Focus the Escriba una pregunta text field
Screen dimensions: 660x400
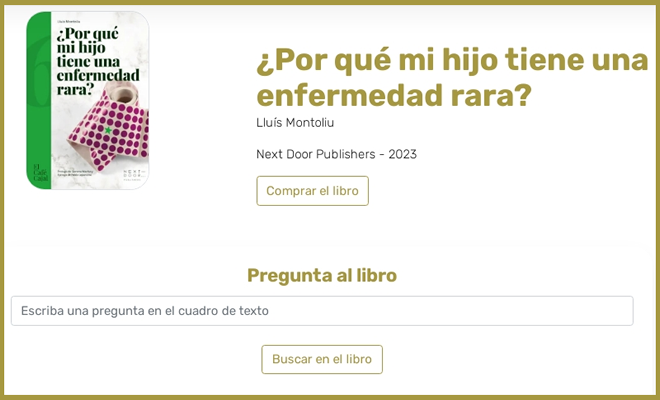pos(322,311)
